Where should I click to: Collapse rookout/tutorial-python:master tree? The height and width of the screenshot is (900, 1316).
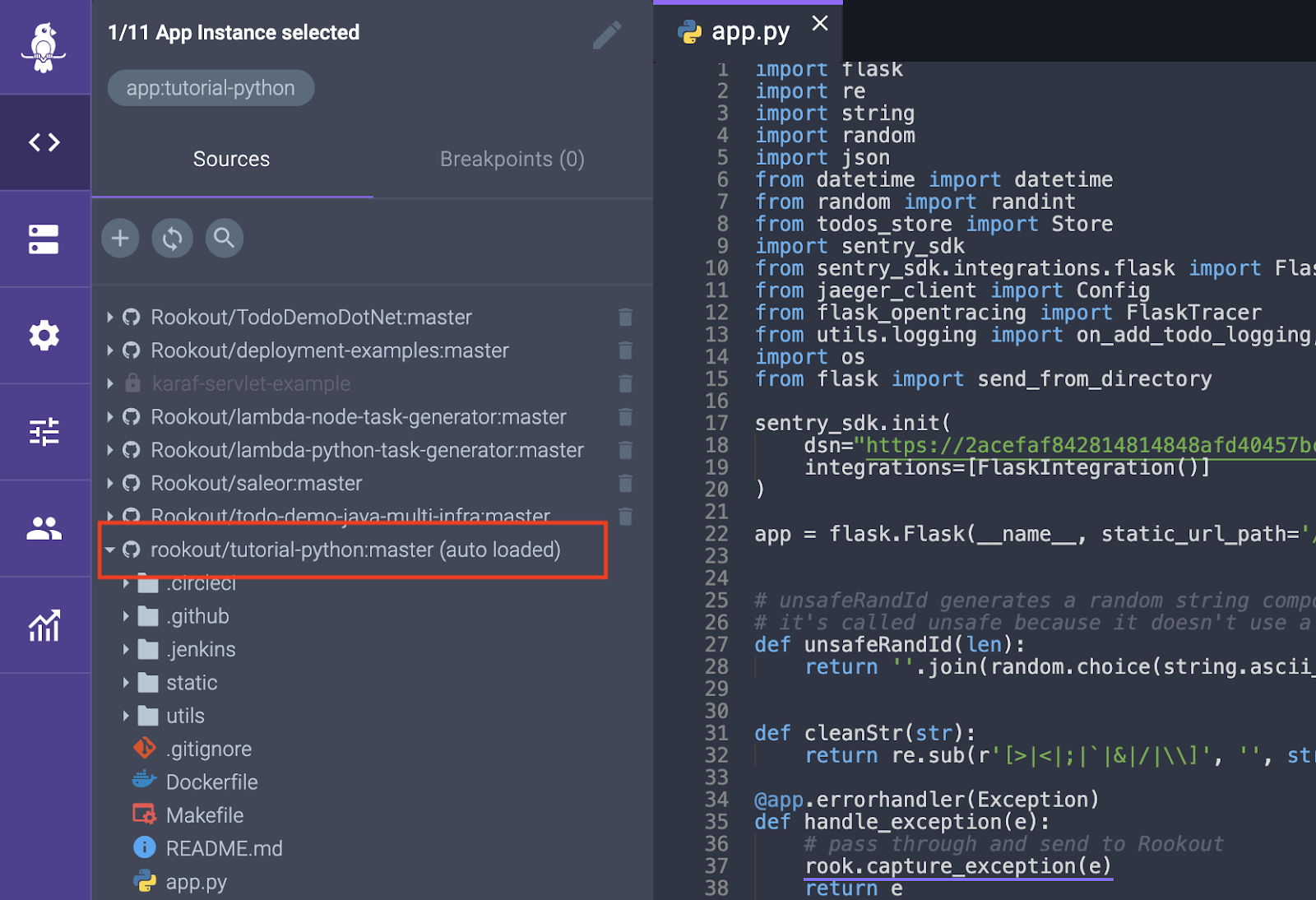pos(109,550)
